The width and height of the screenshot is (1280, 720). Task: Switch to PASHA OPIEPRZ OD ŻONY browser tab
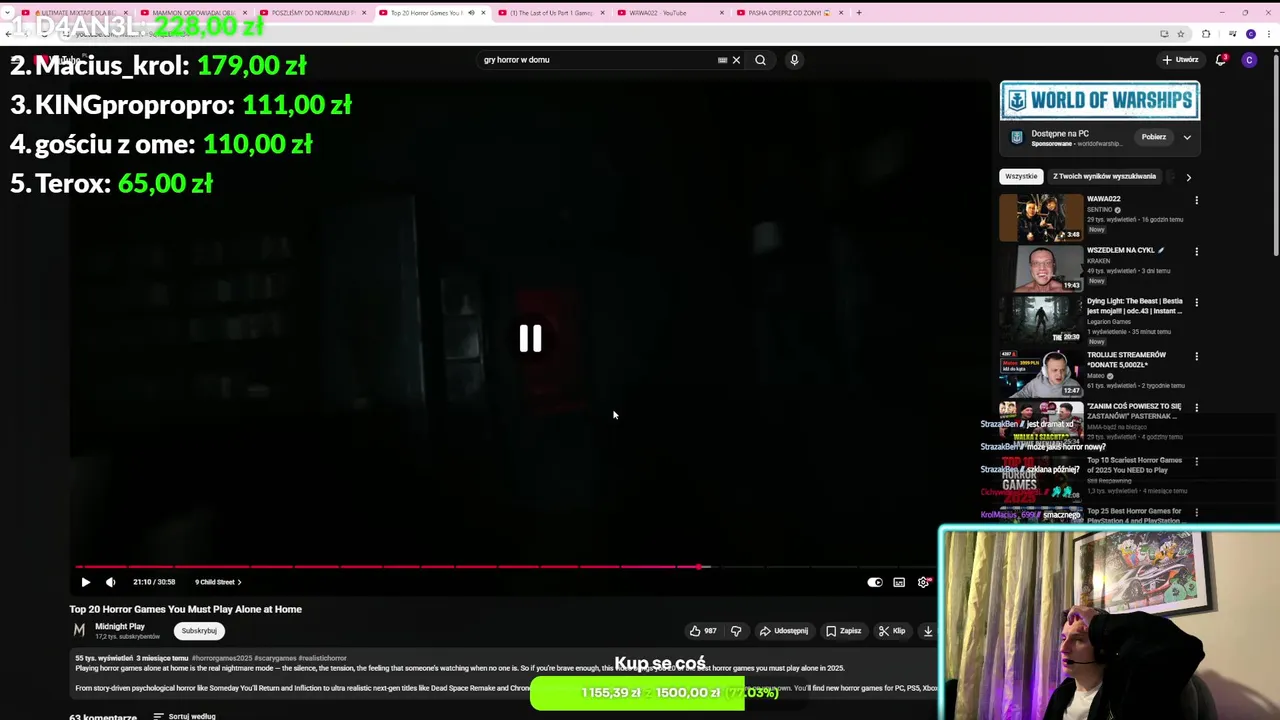[x=790, y=13]
